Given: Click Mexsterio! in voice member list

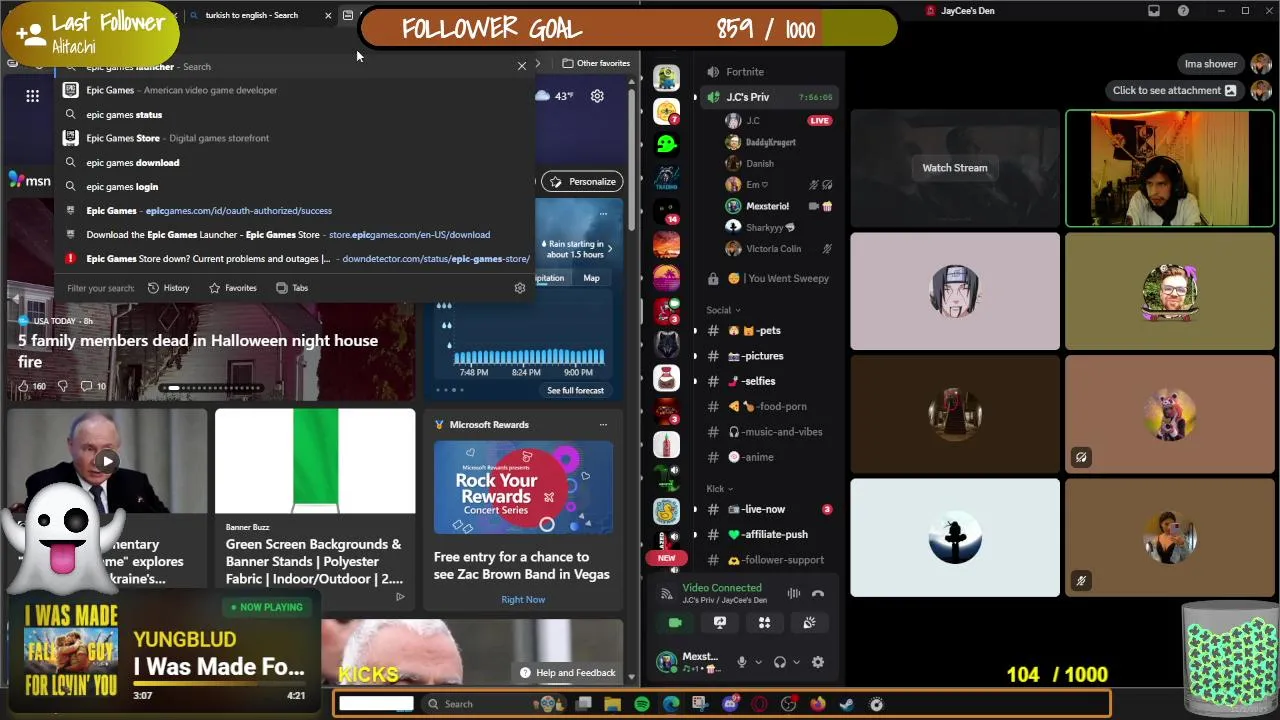Looking at the screenshot, I should [x=768, y=206].
